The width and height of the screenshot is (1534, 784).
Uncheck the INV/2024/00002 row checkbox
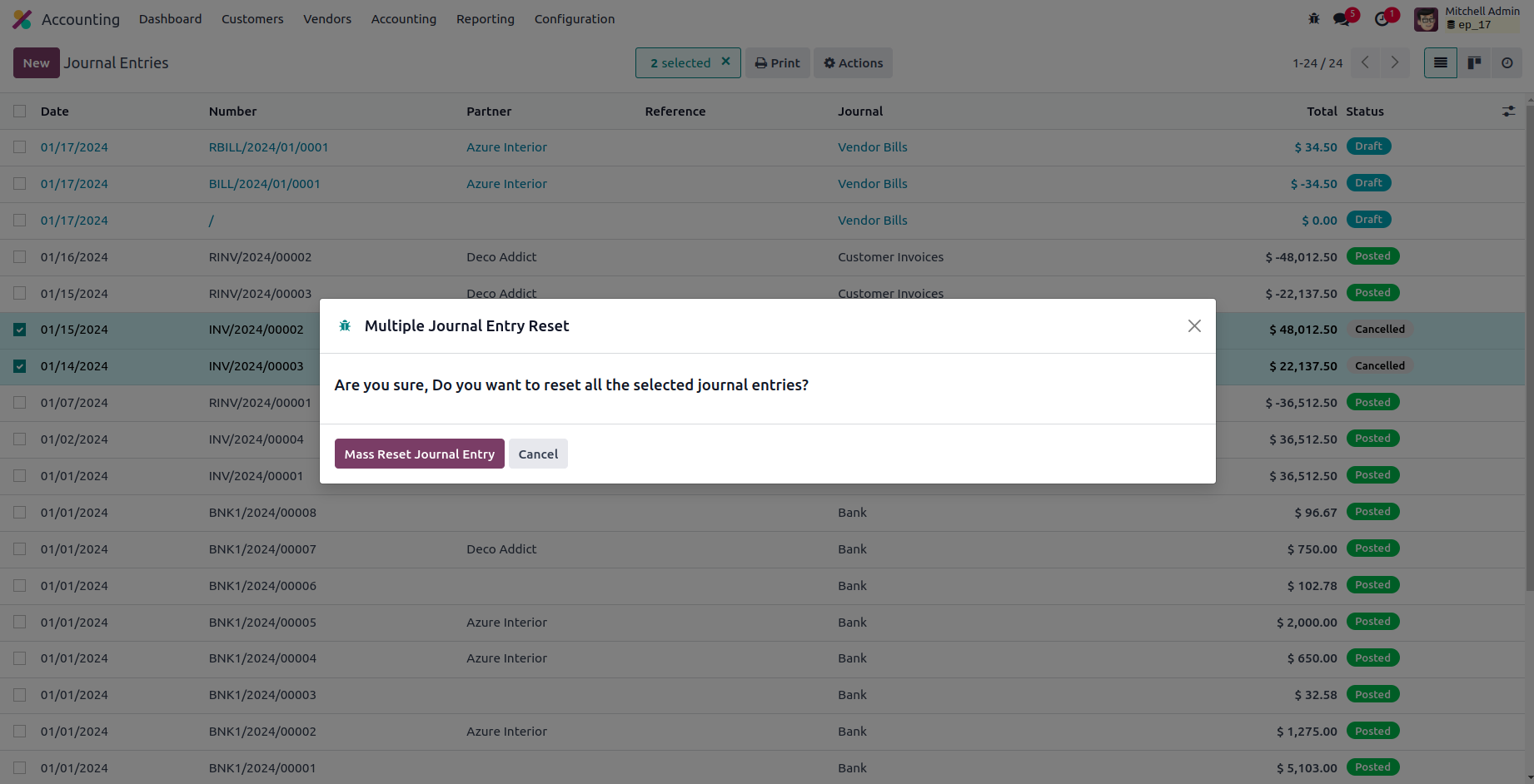pos(20,330)
